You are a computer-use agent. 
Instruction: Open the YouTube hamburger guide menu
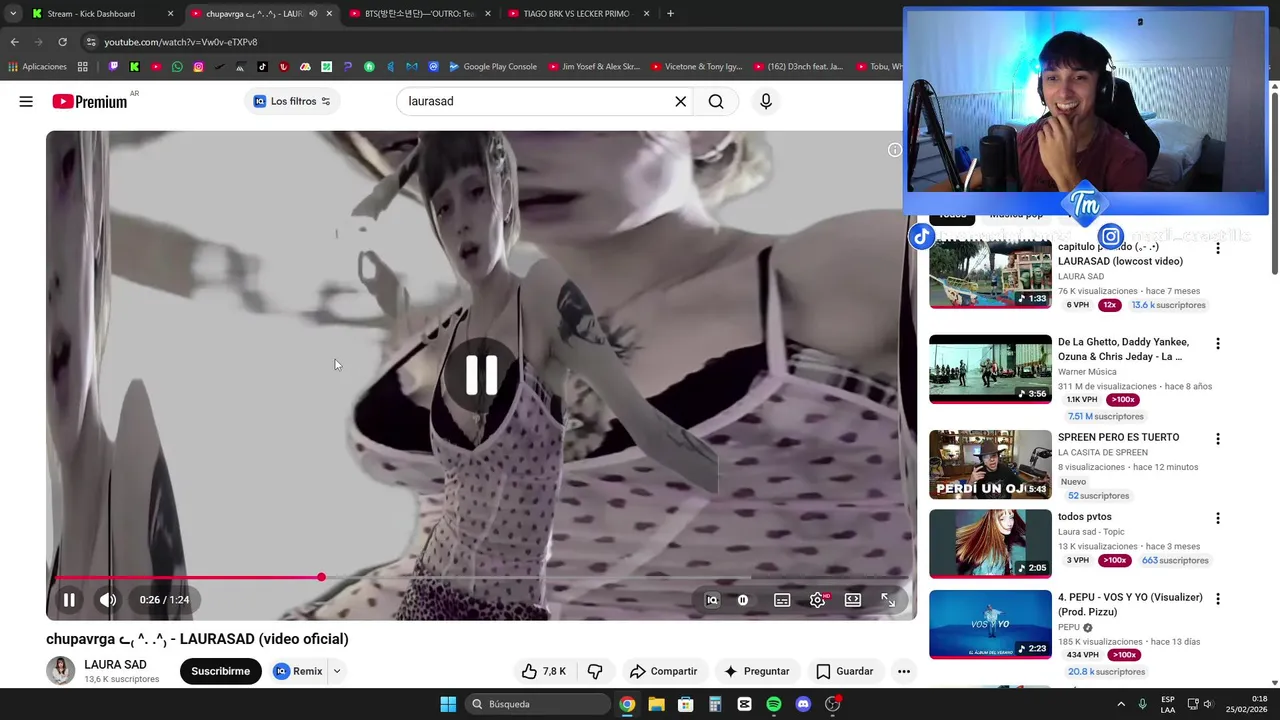[26, 101]
